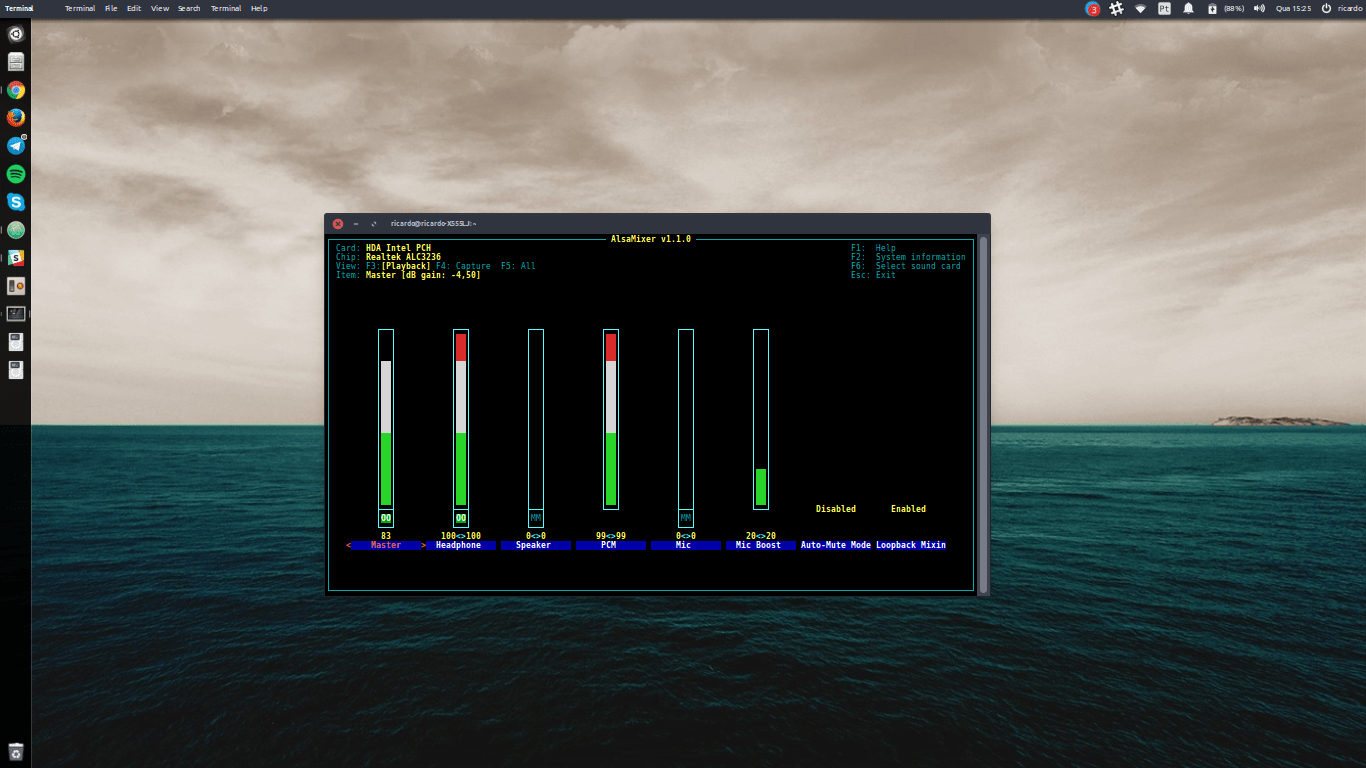Click the red notification badge showing 3
1366x768 pixels.
click(1093, 9)
